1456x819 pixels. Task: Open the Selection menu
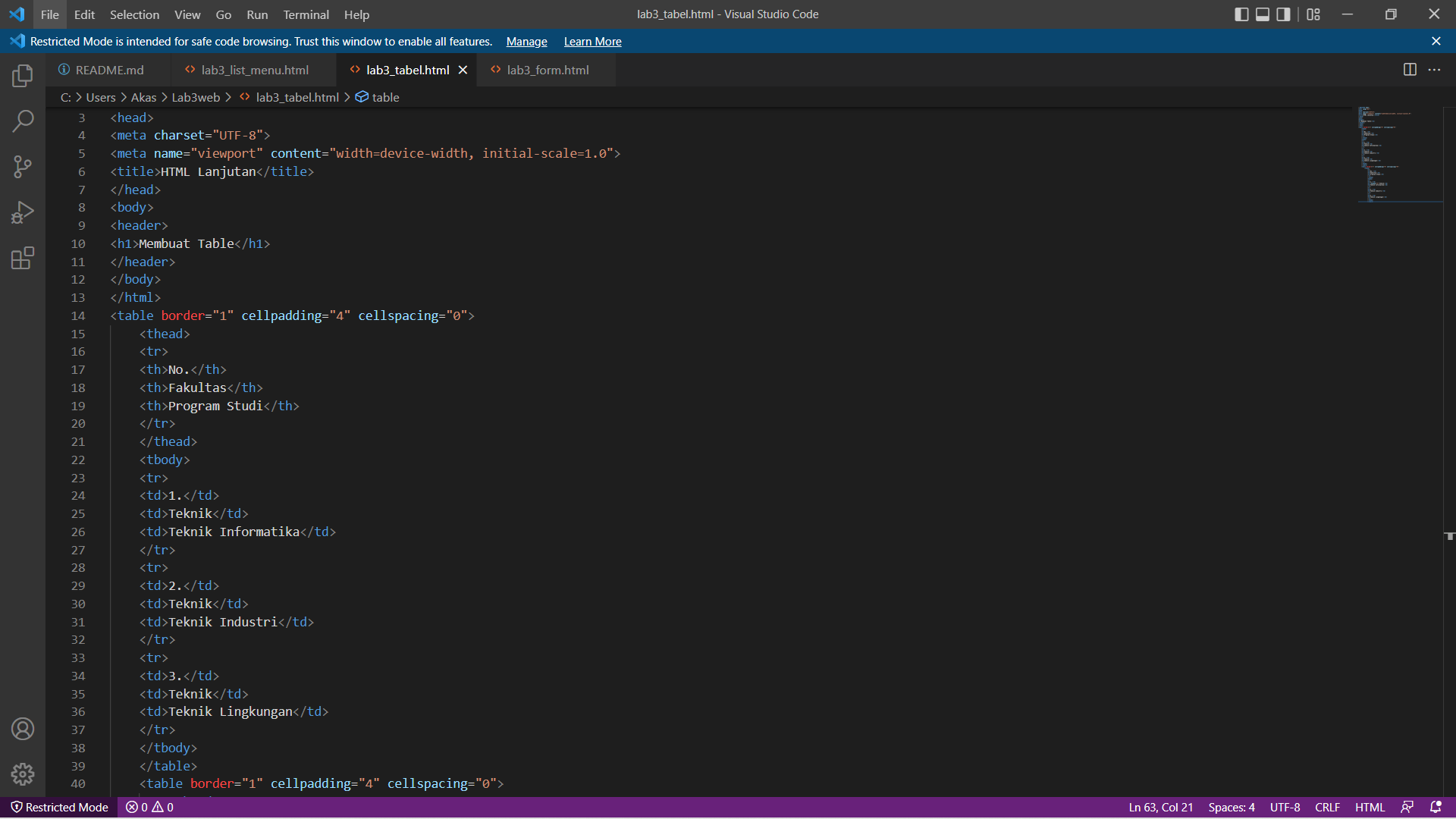tap(134, 14)
